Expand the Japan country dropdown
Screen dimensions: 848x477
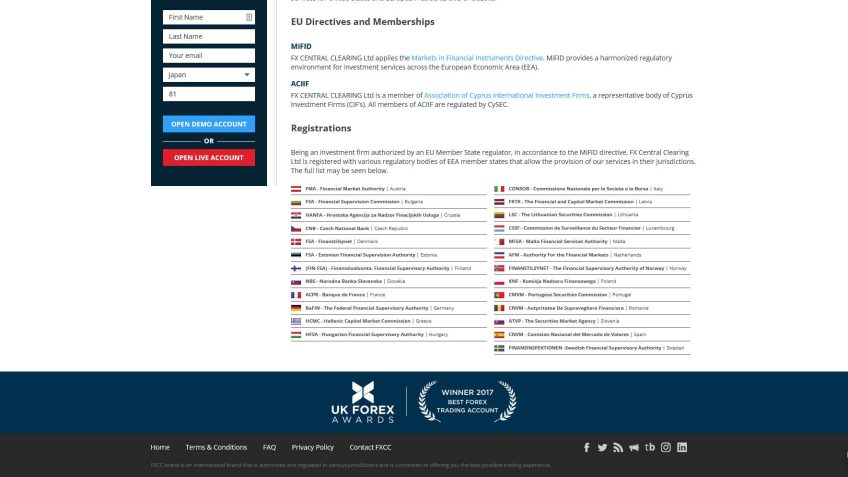pyautogui.click(x=208, y=74)
